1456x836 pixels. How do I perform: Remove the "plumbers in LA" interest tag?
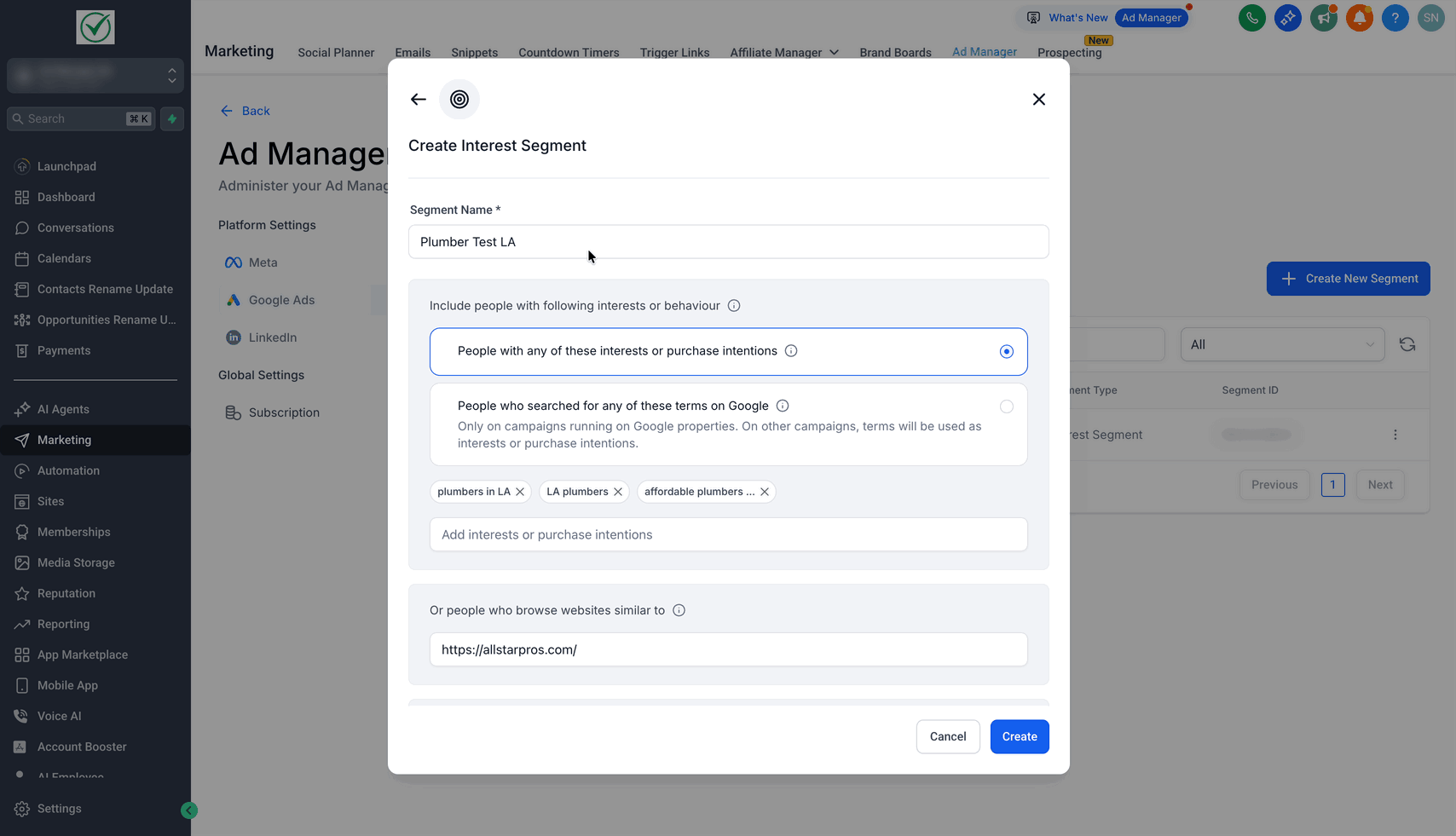pyautogui.click(x=520, y=492)
